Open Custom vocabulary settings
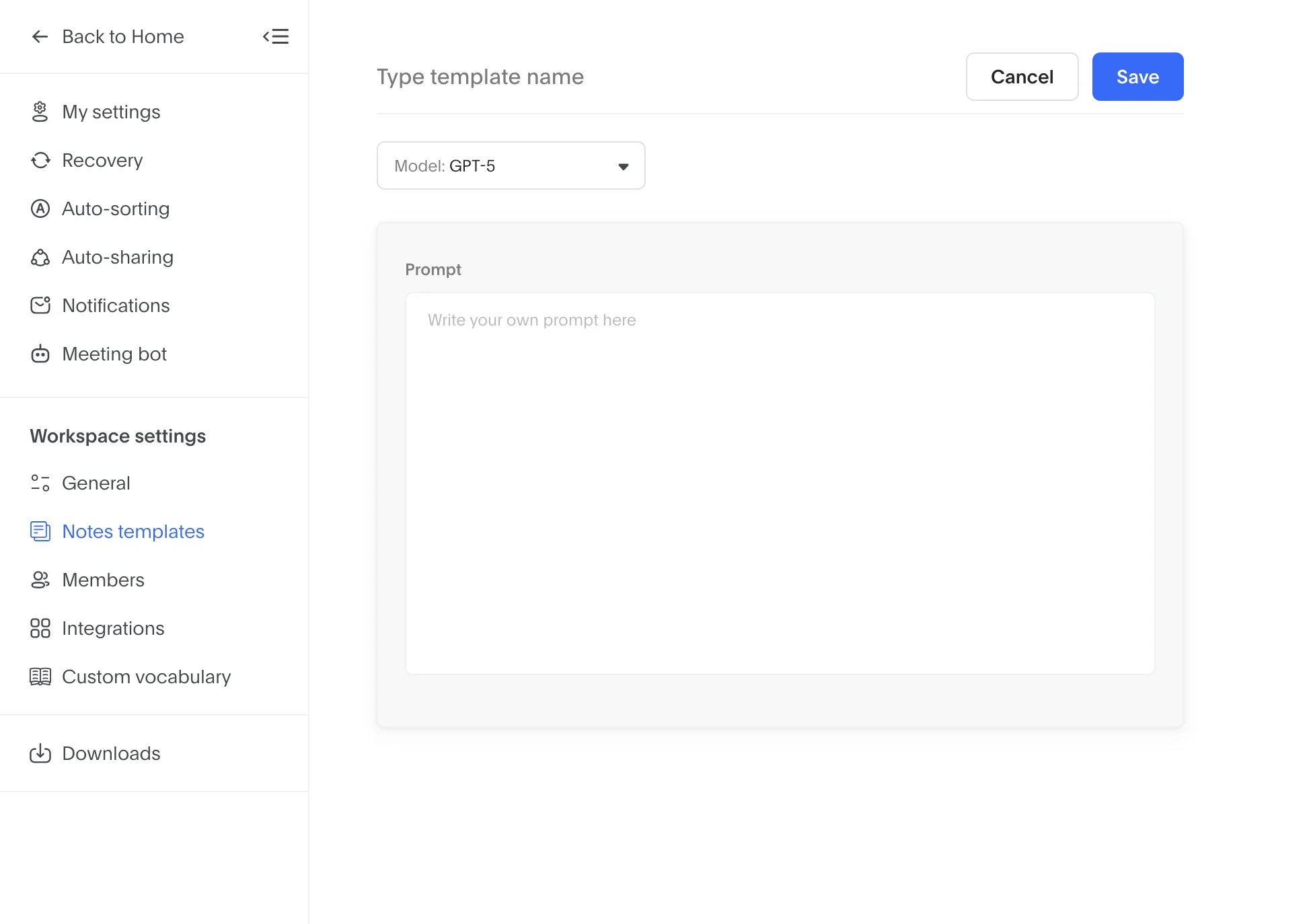Viewport: 1309px width, 924px height. [x=147, y=677]
